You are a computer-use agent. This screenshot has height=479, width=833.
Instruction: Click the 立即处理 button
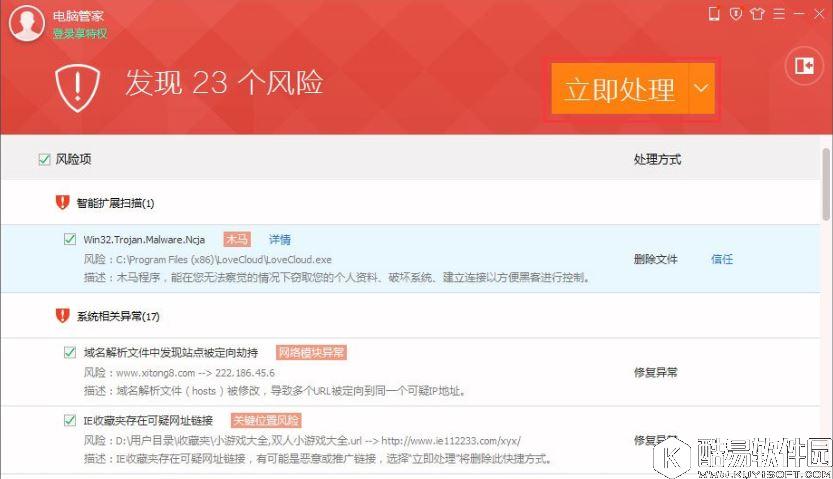click(620, 88)
